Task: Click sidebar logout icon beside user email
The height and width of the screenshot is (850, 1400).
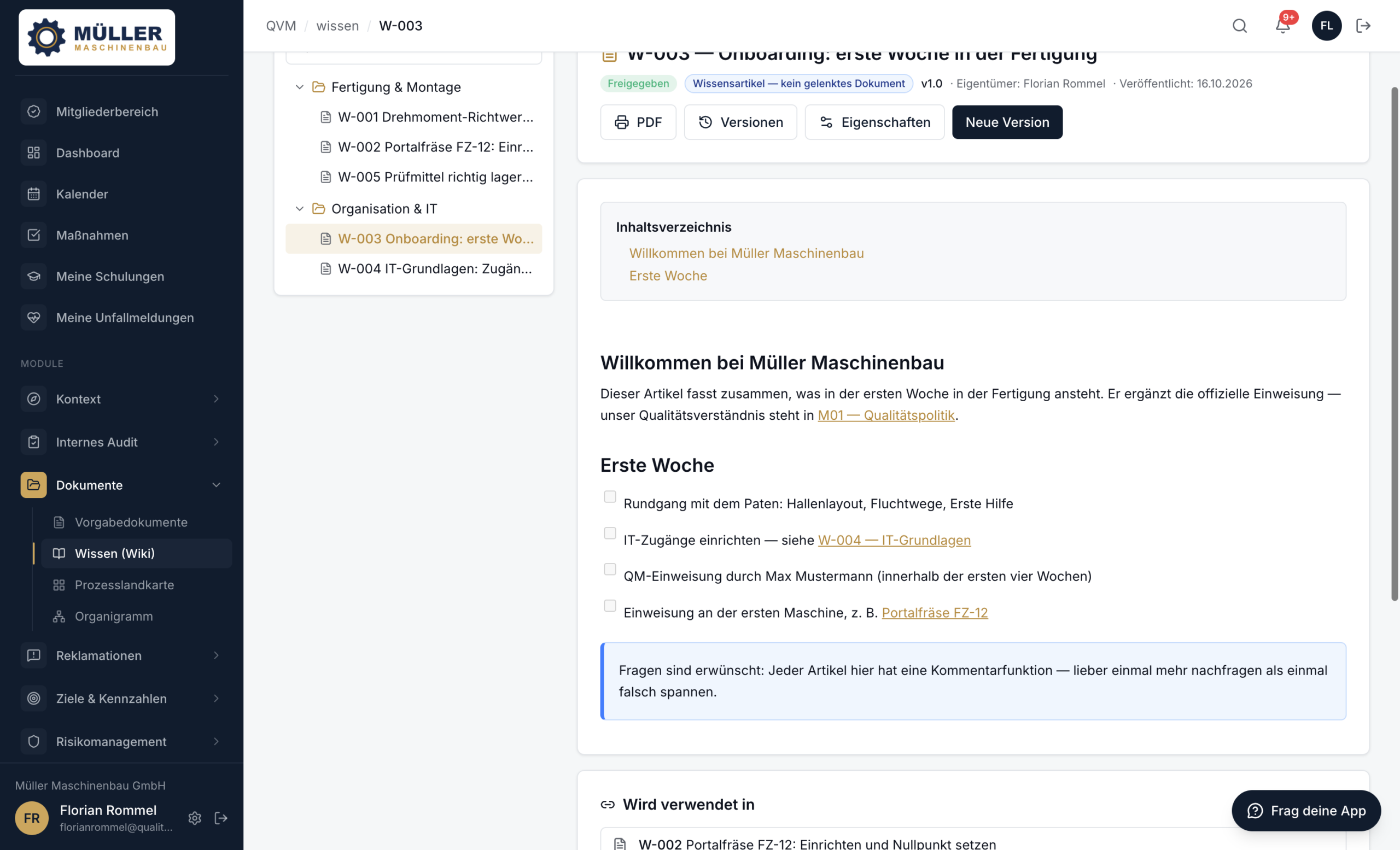Action: 221,818
